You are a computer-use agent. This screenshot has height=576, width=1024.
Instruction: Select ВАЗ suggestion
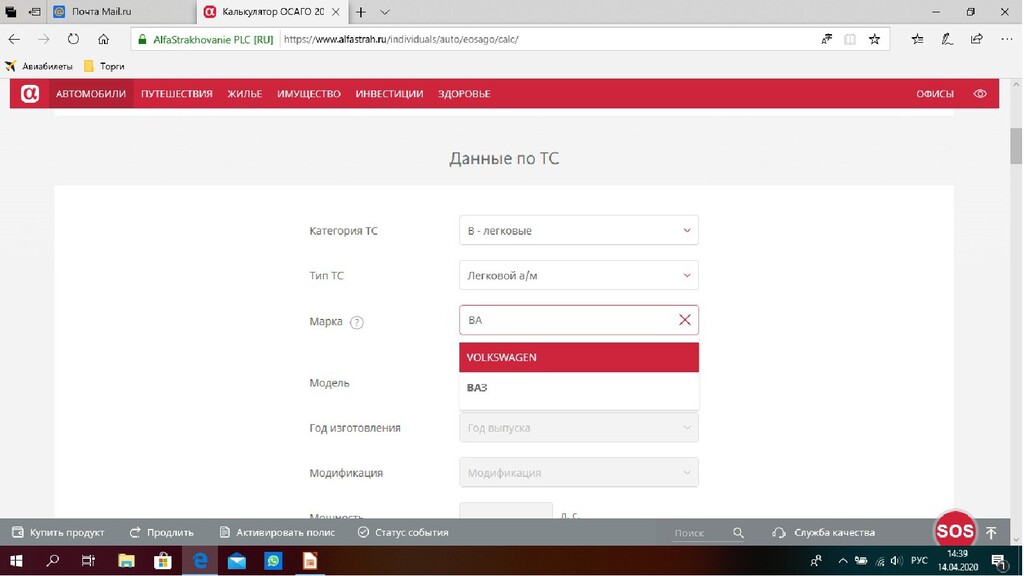579,387
